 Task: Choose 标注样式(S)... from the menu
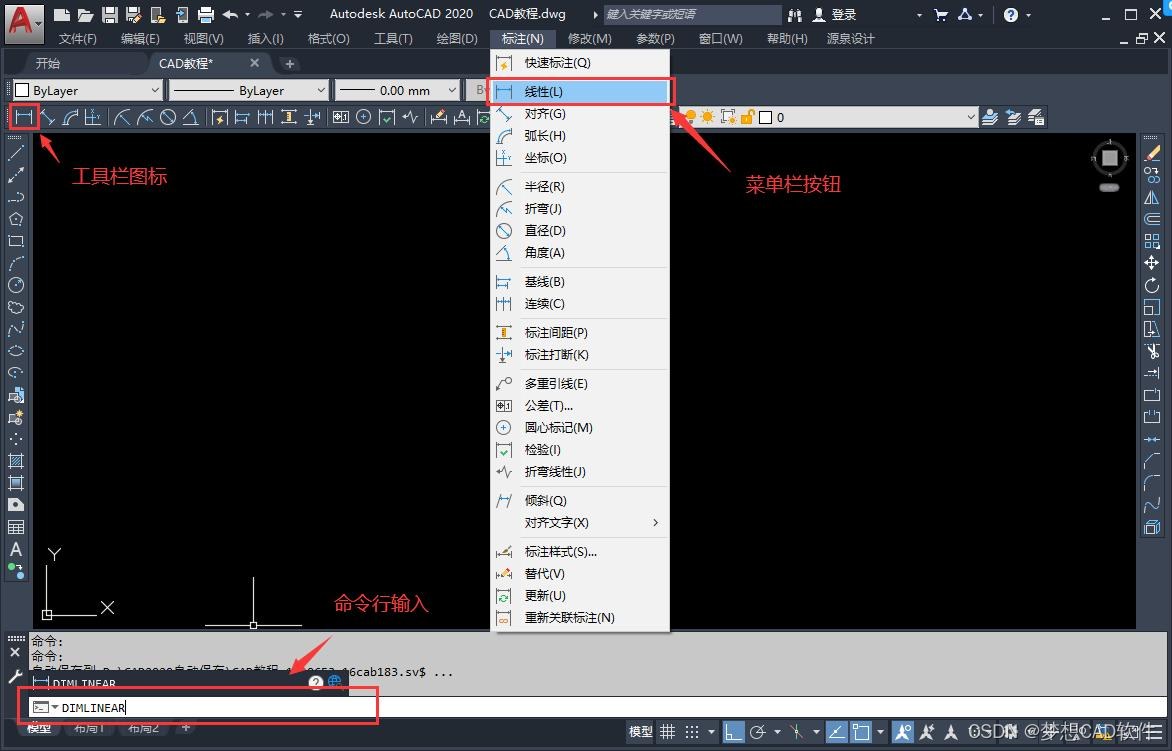(x=579, y=551)
